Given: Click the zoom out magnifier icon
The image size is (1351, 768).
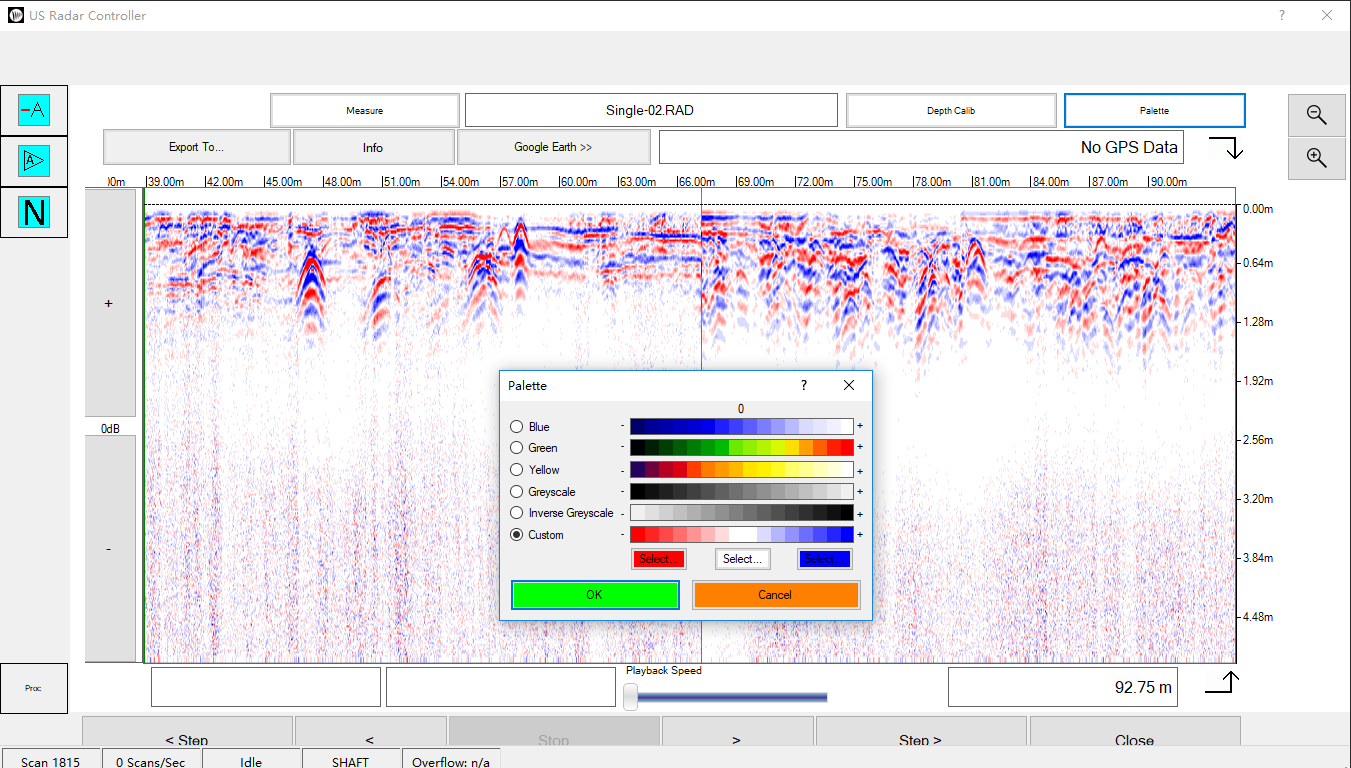Looking at the screenshot, I should pos(1316,115).
